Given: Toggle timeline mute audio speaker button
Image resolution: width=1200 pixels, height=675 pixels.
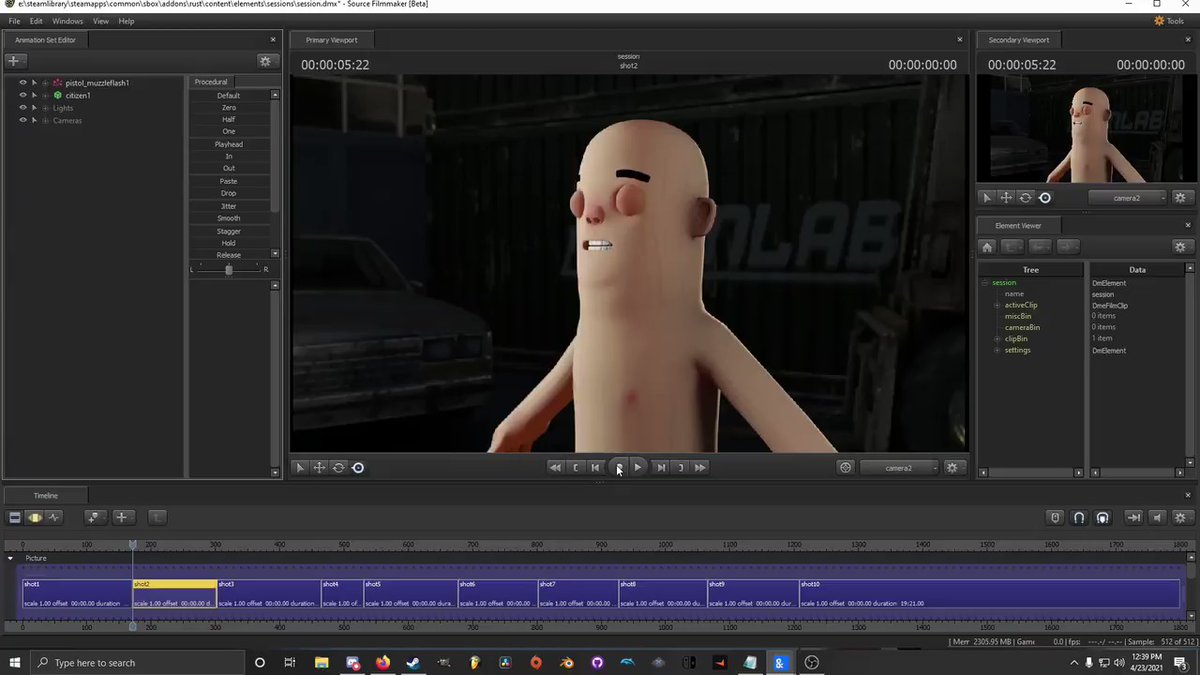Looking at the screenshot, I should (x=1158, y=517).
